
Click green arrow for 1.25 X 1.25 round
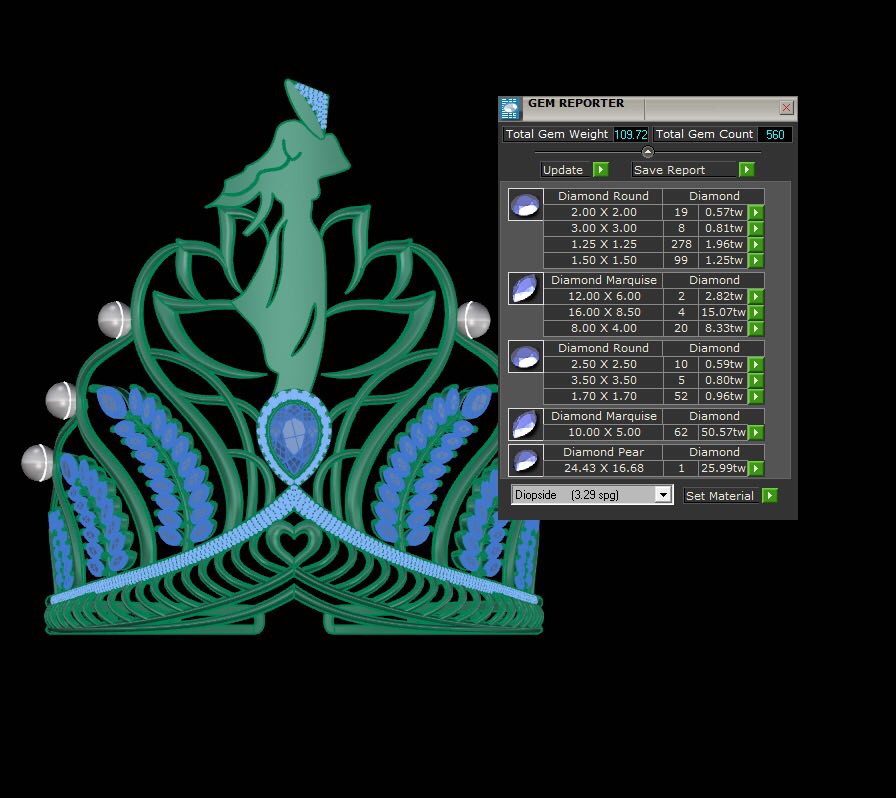pyautogui.click(x=756, y=245)
